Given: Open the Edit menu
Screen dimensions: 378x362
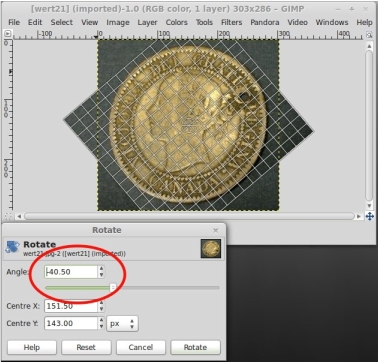Looking at the screenshot, I should coord(35,22).
